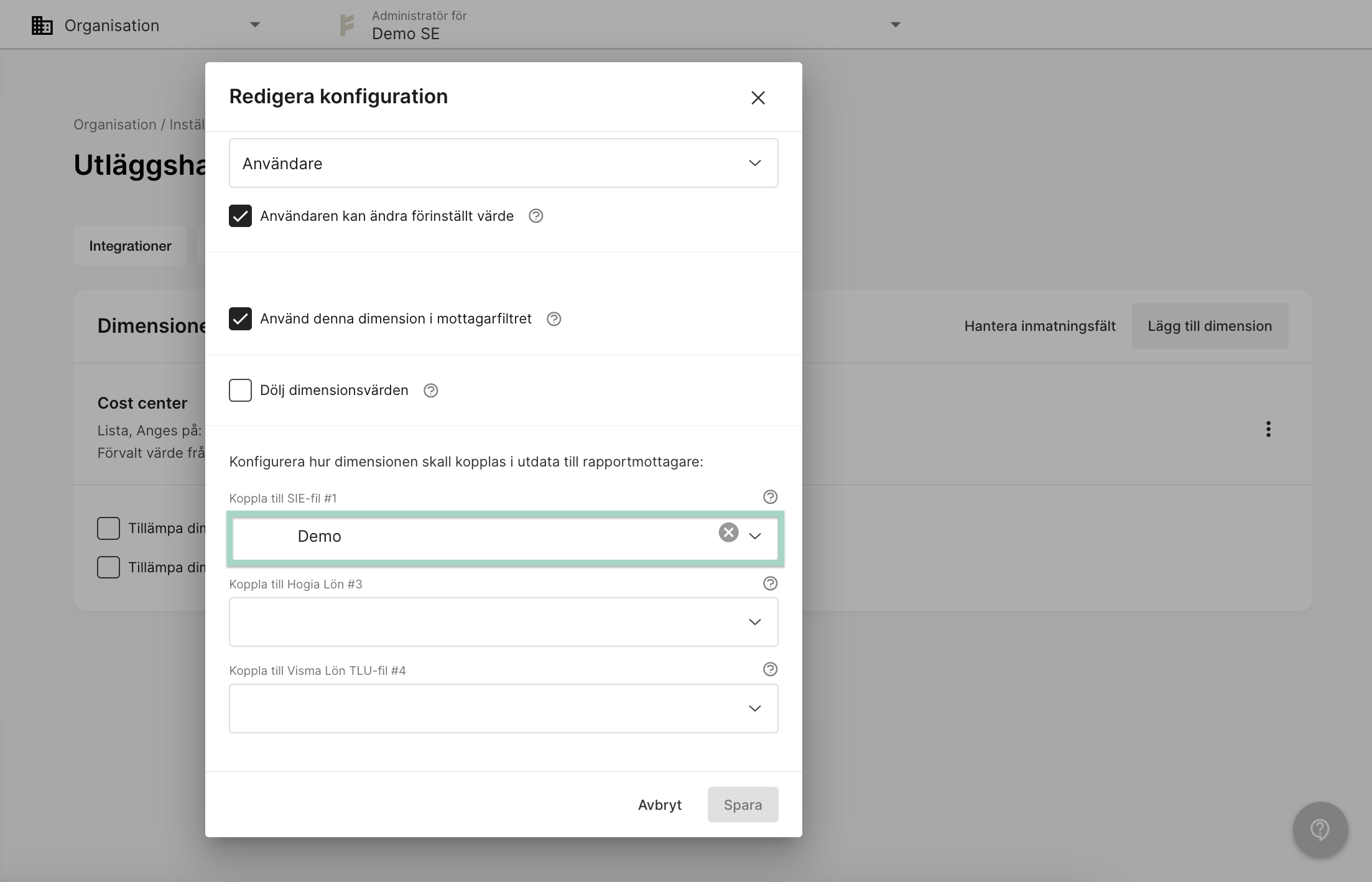Click the Organisation building icon
Viewport: 1372px width, 882px height.
click(x=42, y=26)
